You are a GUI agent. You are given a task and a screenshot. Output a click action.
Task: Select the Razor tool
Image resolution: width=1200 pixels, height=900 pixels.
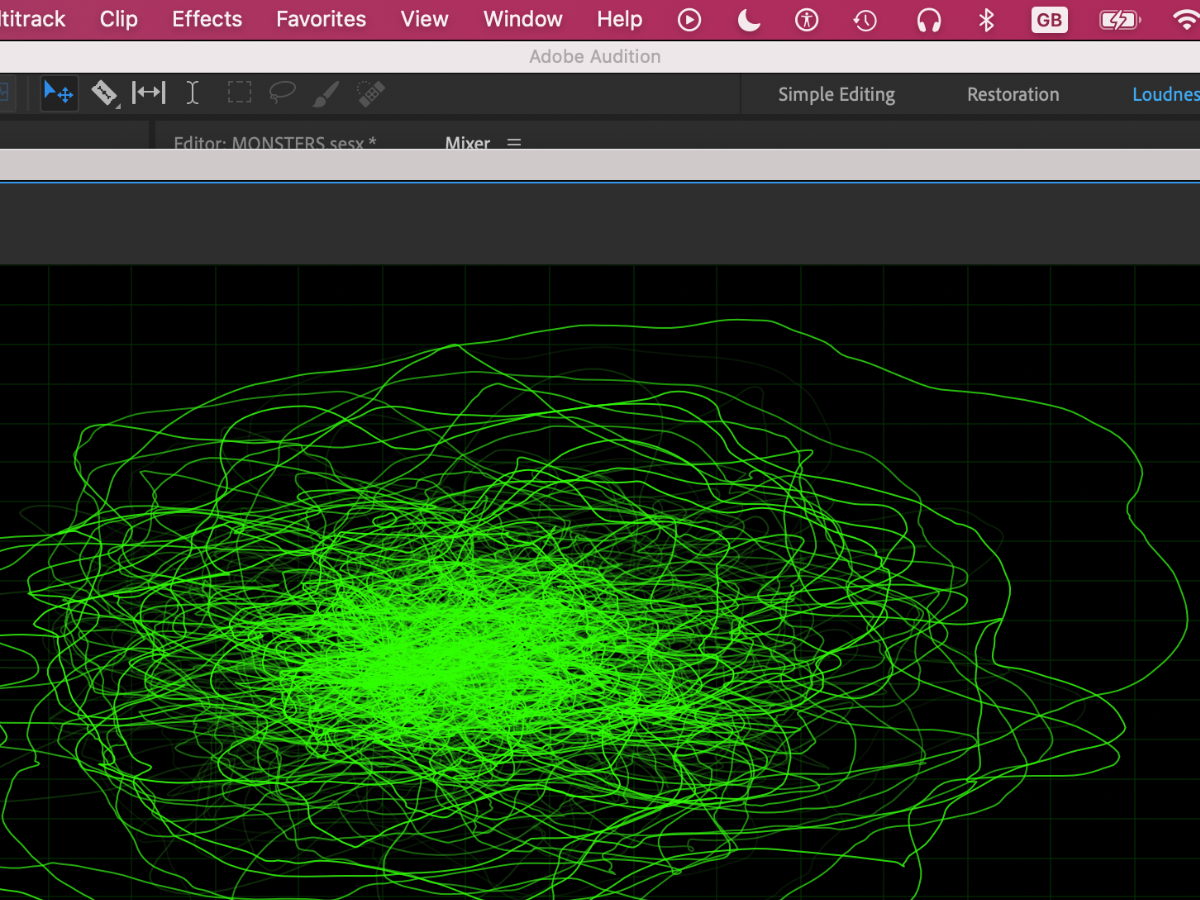pyautogui.click(x=104, y=94)
